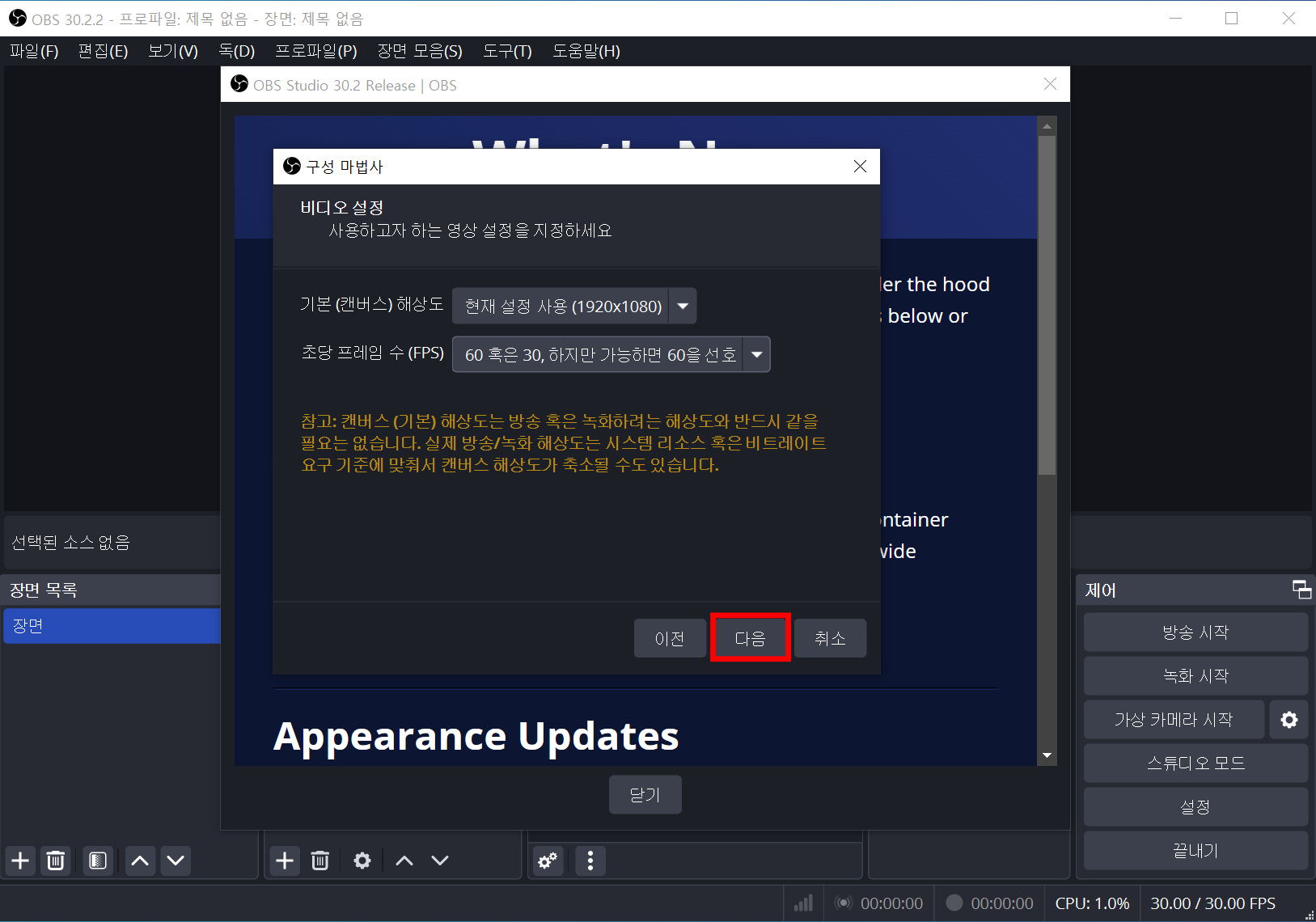Add a new source with the plus icon
1316x922 pixels.
pyautogui.click(x=285, y=861)
